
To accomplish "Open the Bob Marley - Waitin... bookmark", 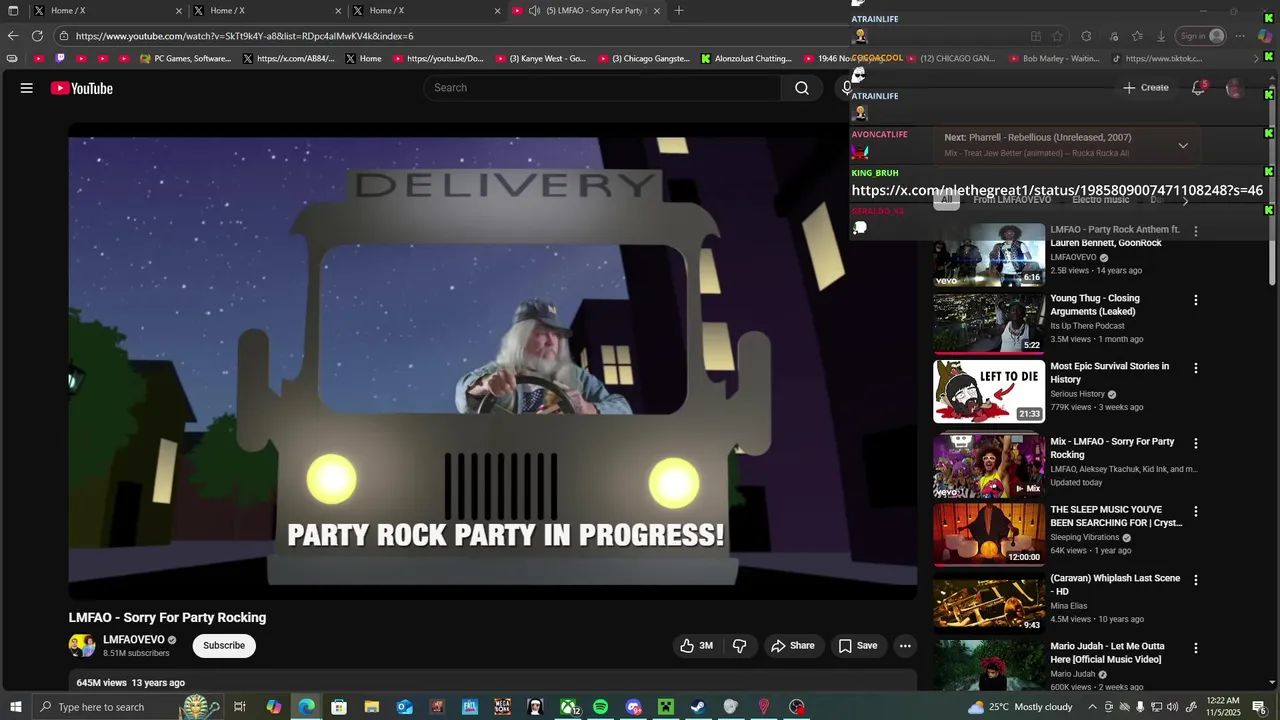I will click(1053, 59).
